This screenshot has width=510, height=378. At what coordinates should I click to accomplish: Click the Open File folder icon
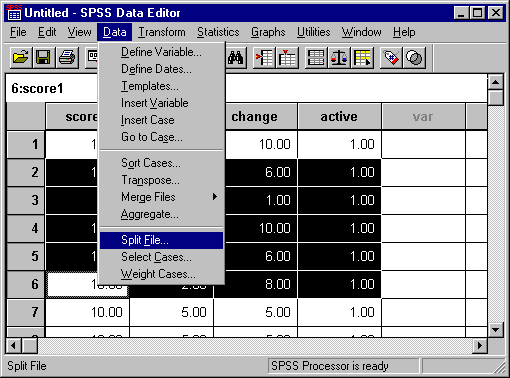[x=21, y=58]
